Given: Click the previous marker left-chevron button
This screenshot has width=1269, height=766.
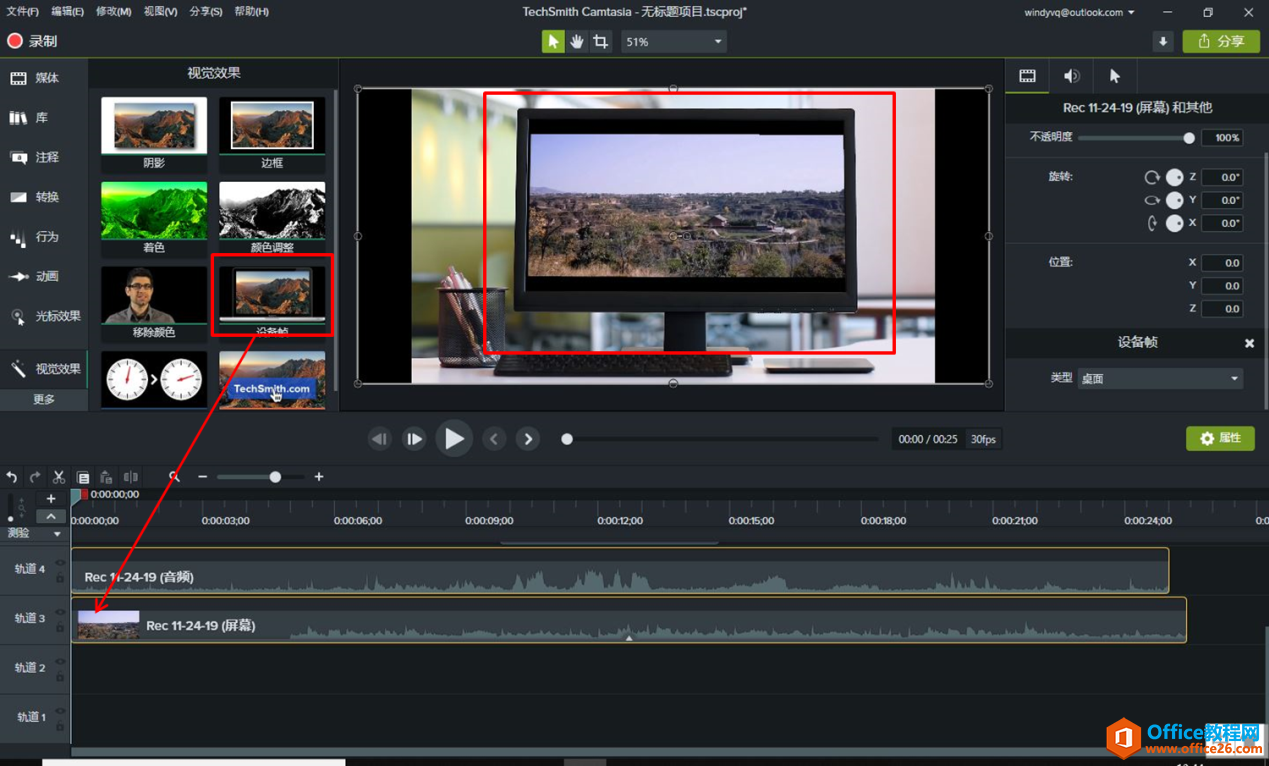Looking at the screenshot, I should [x=494, y=439].
